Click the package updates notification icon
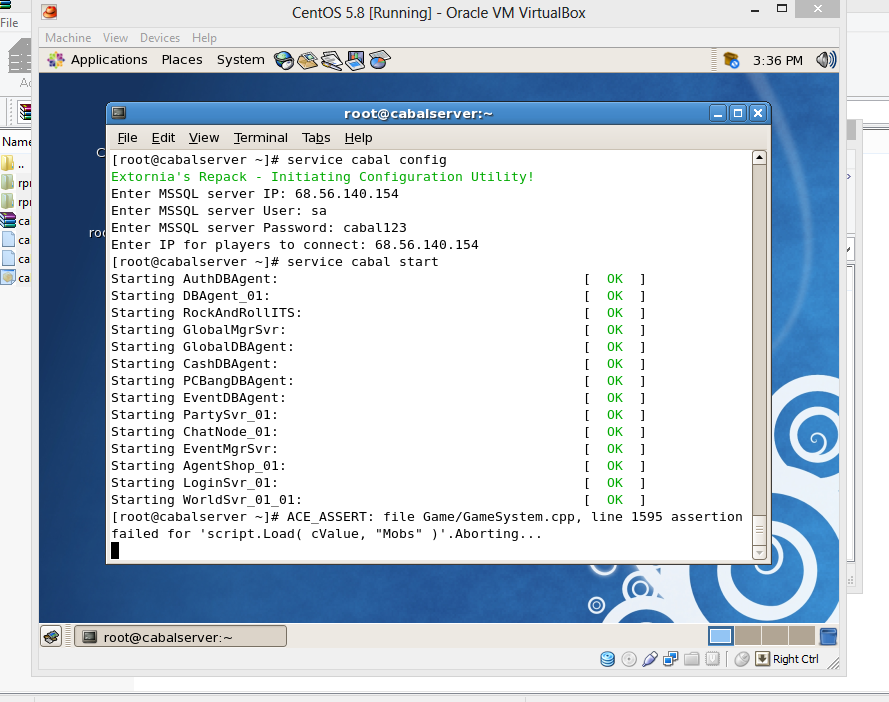The width and height of the screenshot is (889, 702). click(731, 60)
